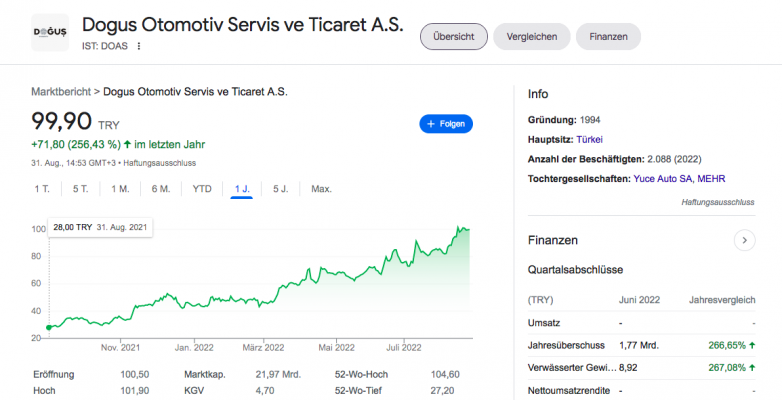Show the Max. time range chart
782x400 pixels.
321,189
